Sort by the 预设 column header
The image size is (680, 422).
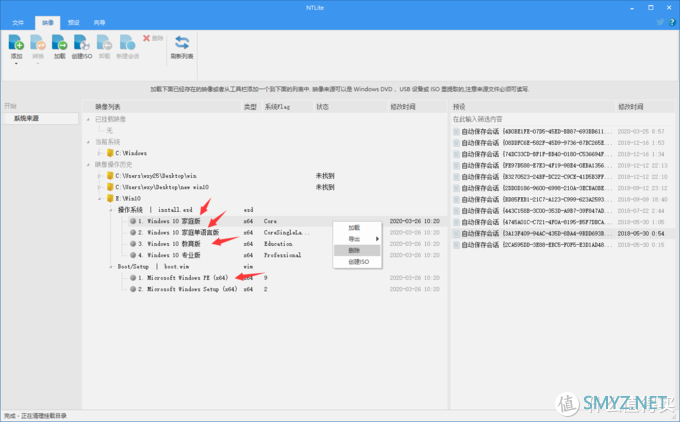[x=533, y=107]
